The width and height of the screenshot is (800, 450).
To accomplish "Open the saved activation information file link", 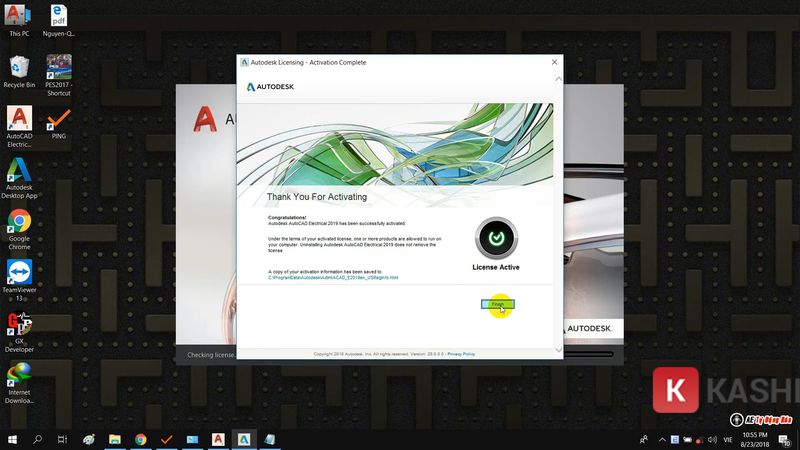I will [333, 277].
